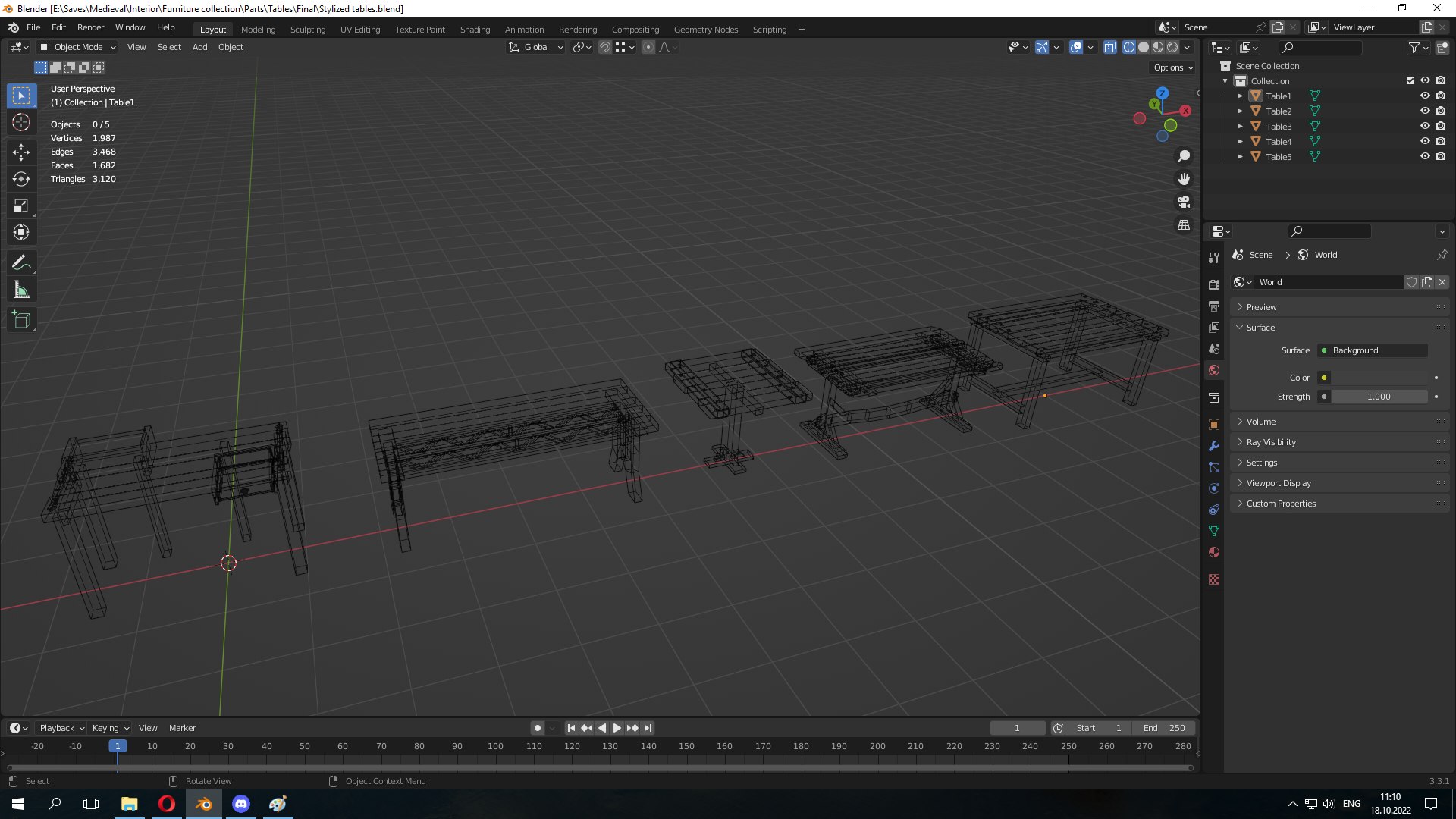Expand the Volume panel
The height and width of the screenshot is (819, 1456).
point(1260,422)
